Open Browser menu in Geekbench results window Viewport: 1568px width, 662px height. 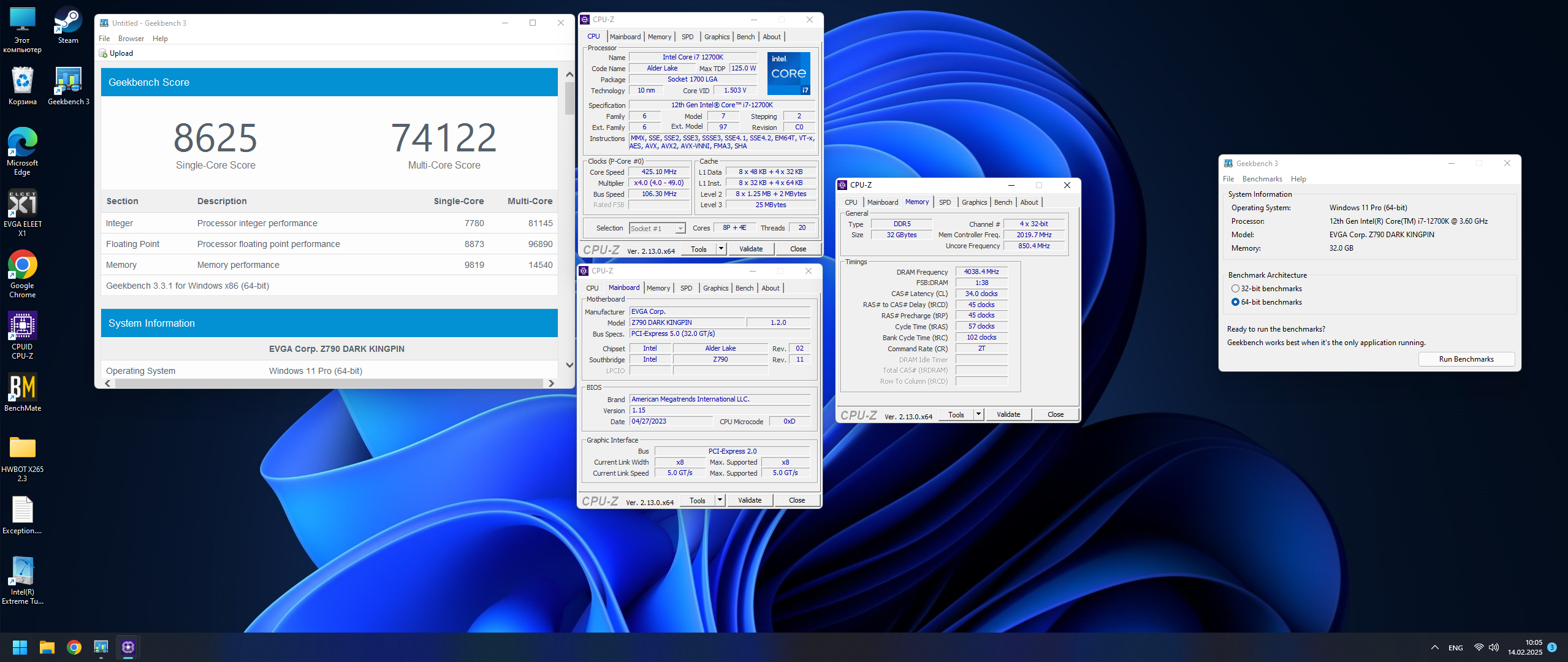coord(131,39)
